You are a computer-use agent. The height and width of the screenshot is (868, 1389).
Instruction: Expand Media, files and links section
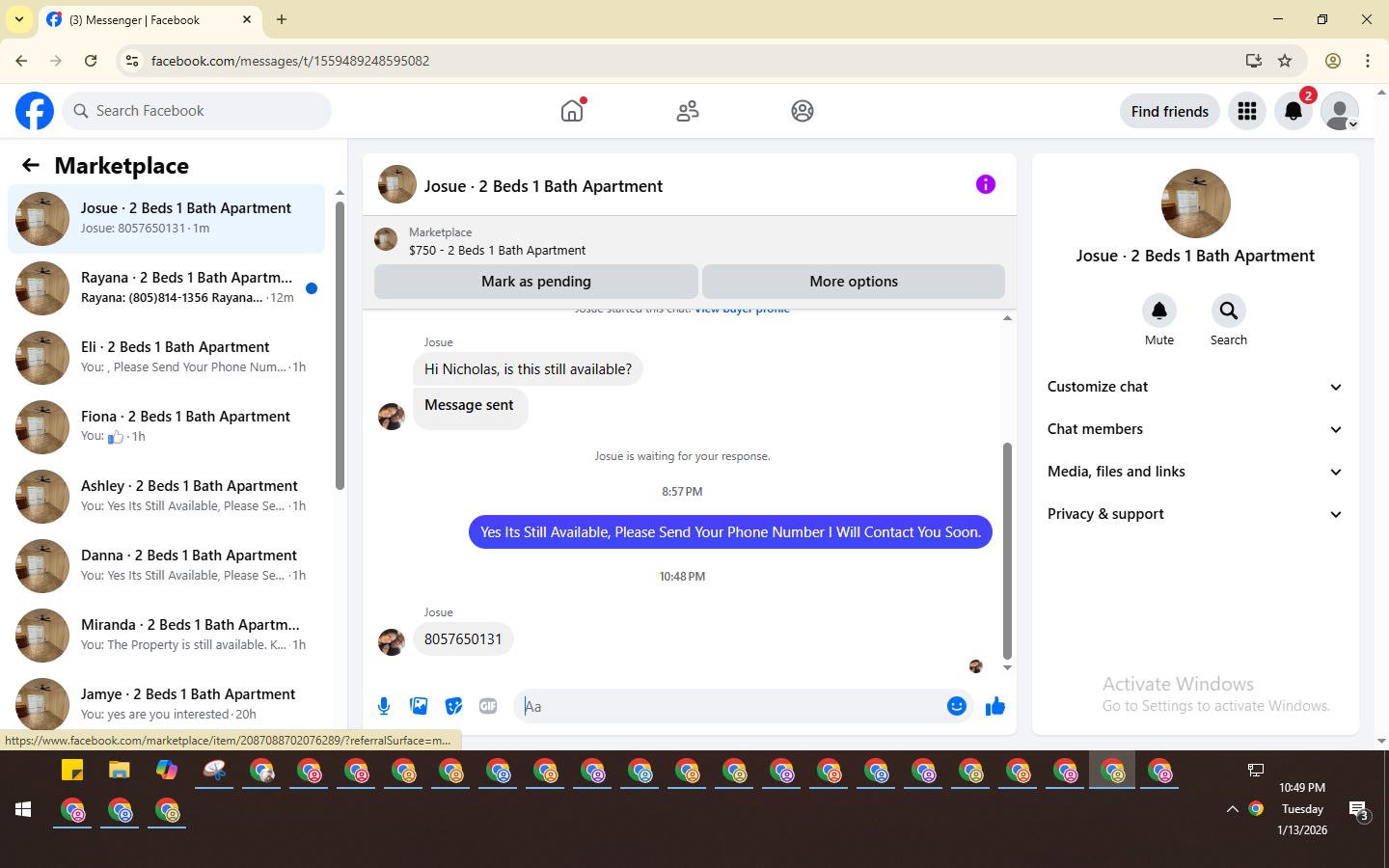click(1195, 472)
